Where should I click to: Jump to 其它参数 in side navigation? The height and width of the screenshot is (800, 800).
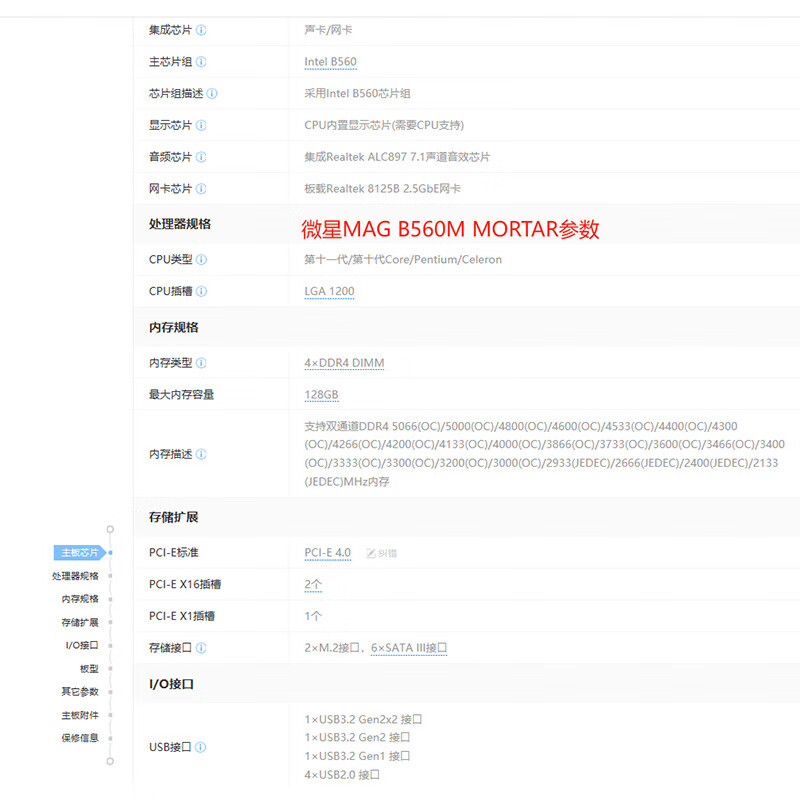point(80,692)
